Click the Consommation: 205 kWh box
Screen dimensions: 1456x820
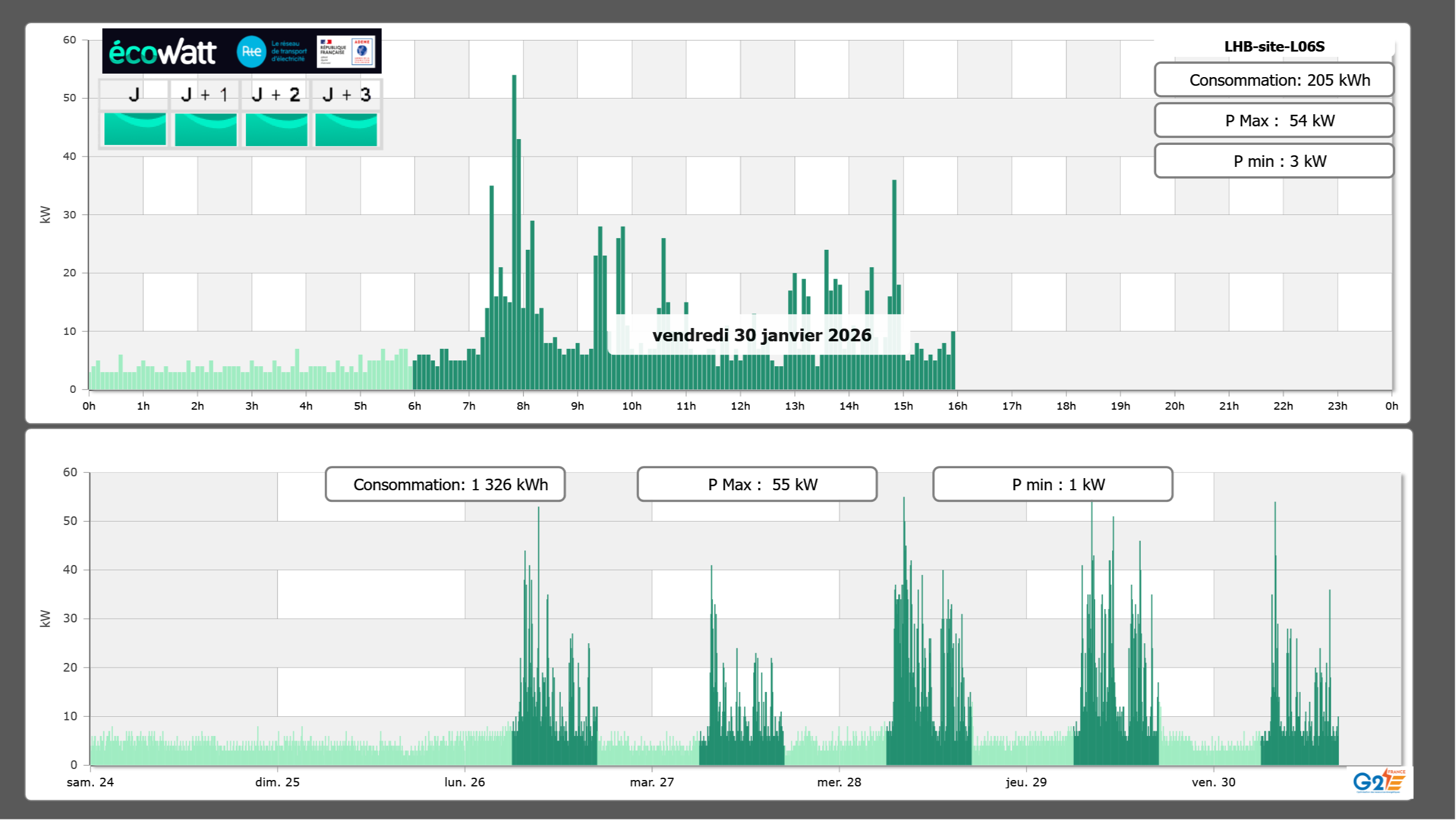tap(1273, 80)
